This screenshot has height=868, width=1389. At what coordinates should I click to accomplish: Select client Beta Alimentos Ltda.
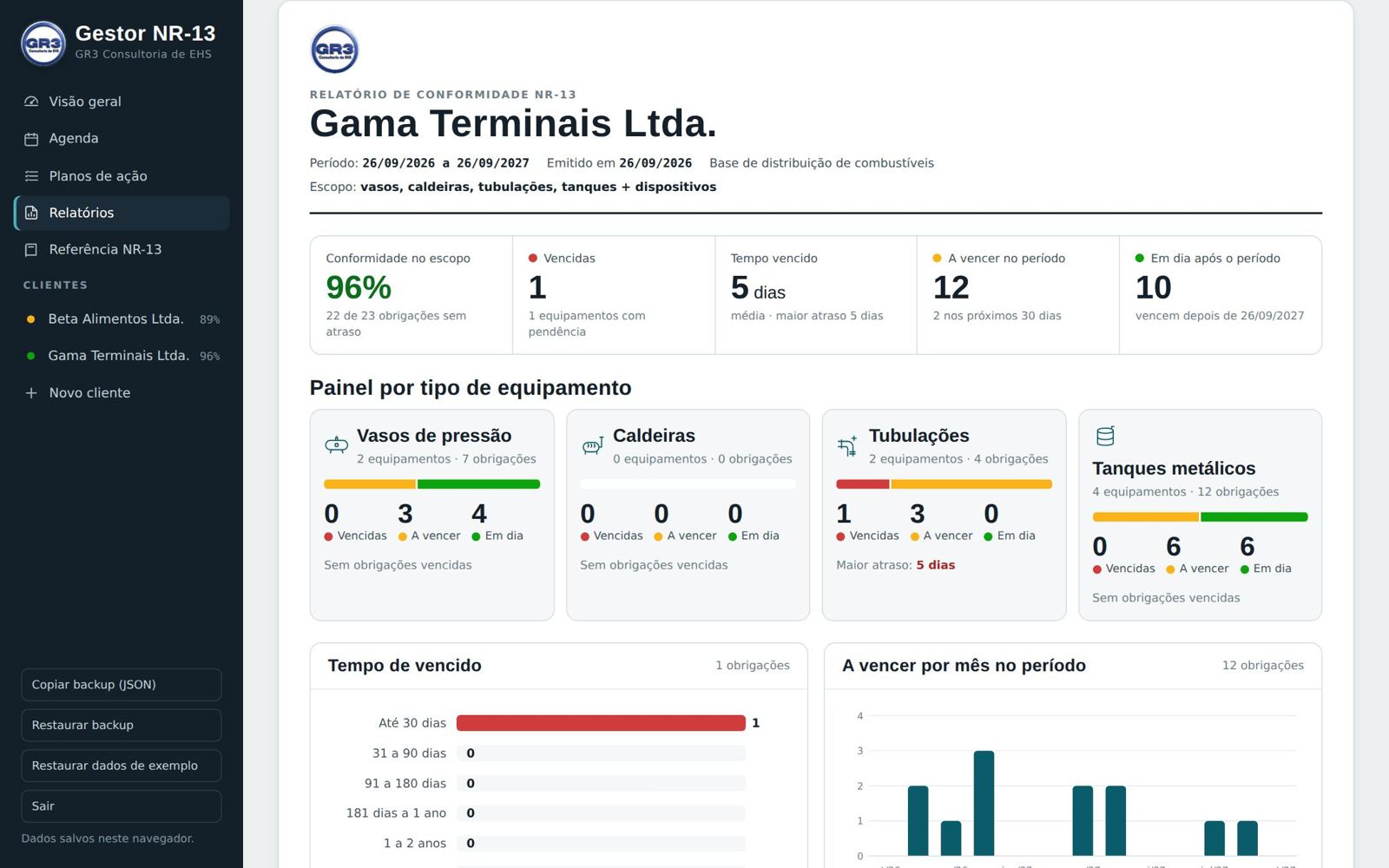coord(122,319)
